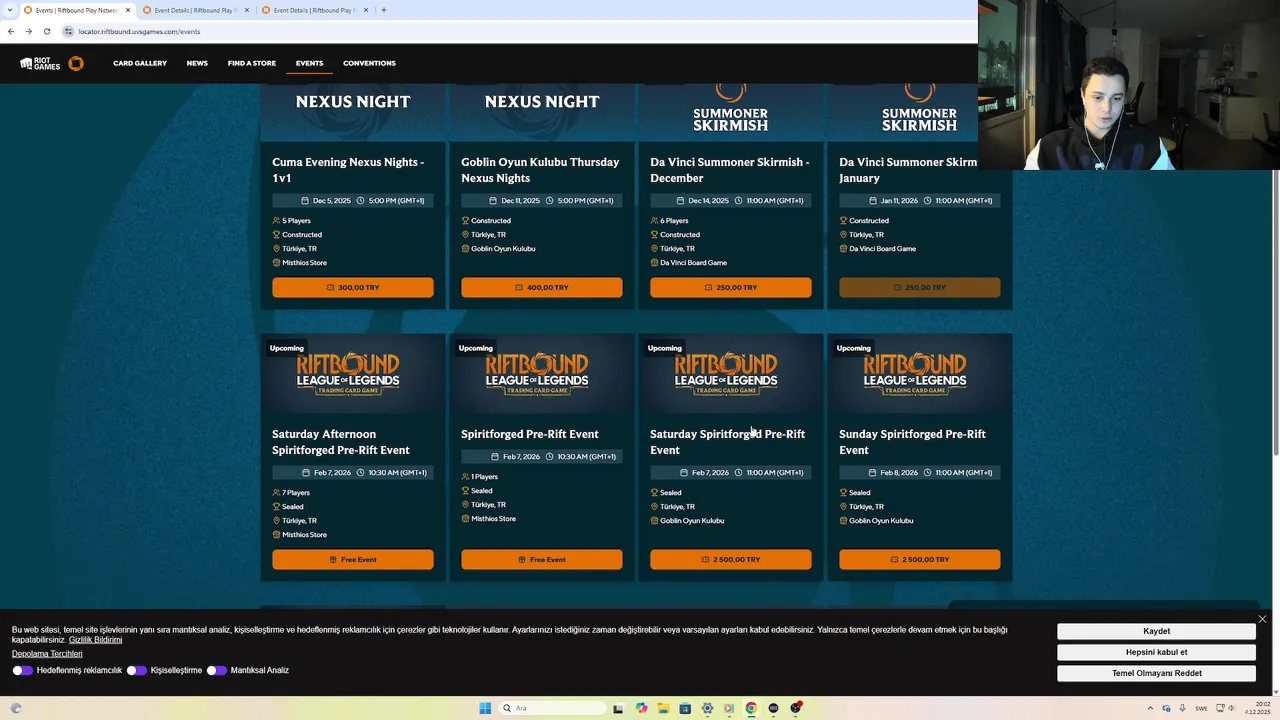Toggle Hedeflenmiş reklamcılık switch
The height and width of the screenshot is (720, 1280).
22,670
